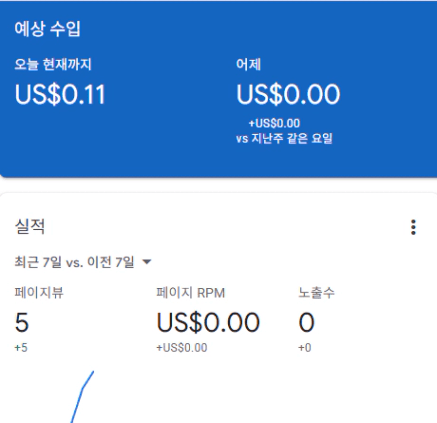Click yesterday's earnings US$0.00 in blue card
Screen dimensions: 437x423
(288, 95)
